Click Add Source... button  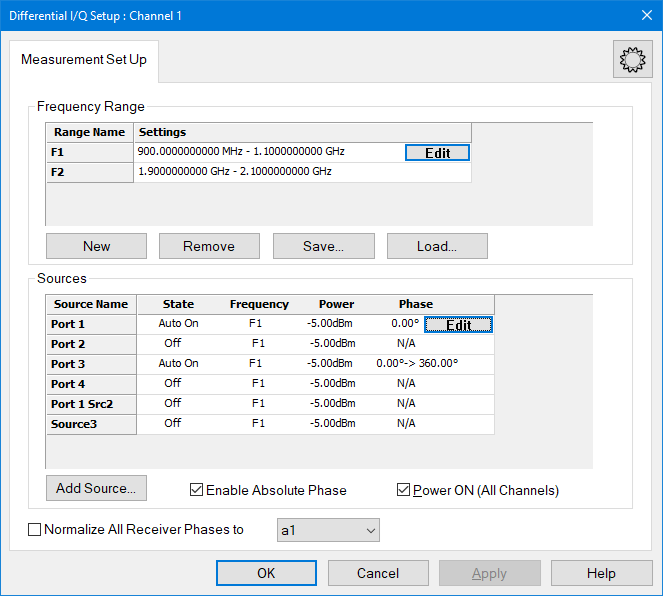pyautogui.click(x=96, y=488)
